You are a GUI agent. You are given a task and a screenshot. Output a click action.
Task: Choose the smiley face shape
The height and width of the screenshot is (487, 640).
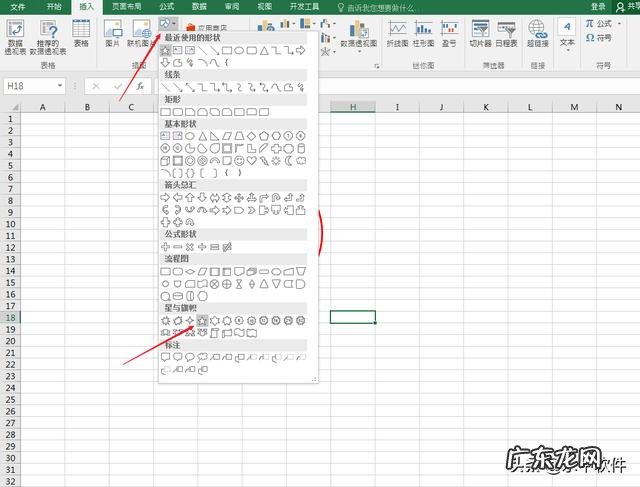pos(239,161)
